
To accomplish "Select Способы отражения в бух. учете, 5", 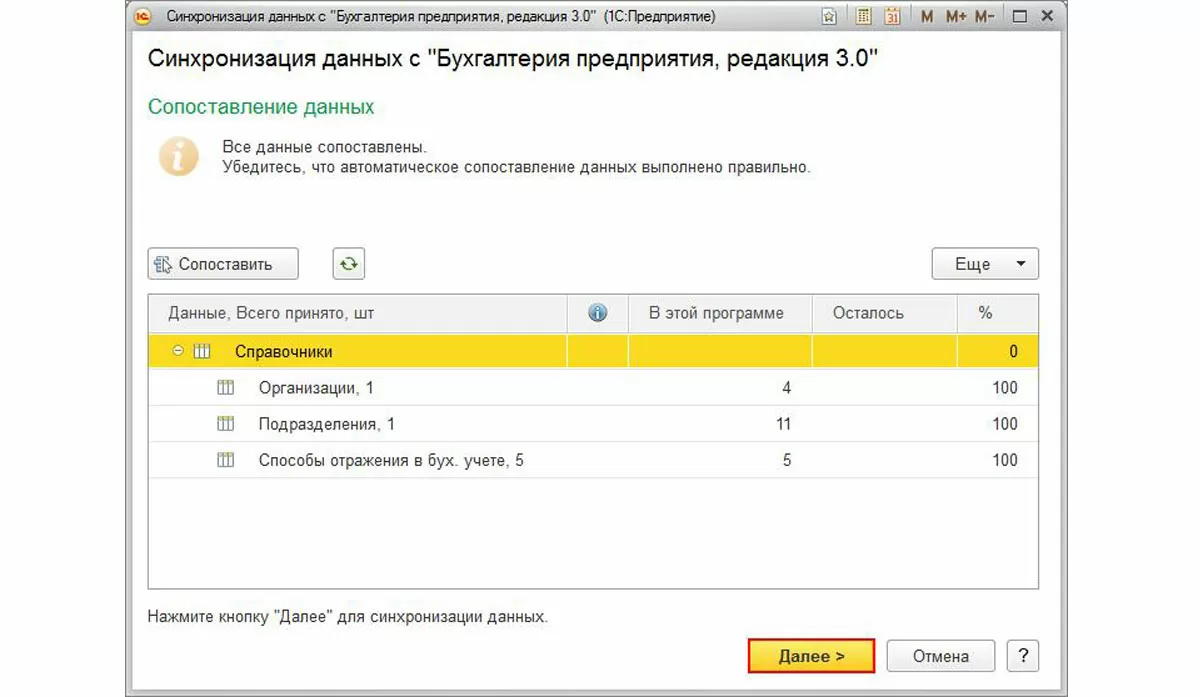I will tap(593, 460).
